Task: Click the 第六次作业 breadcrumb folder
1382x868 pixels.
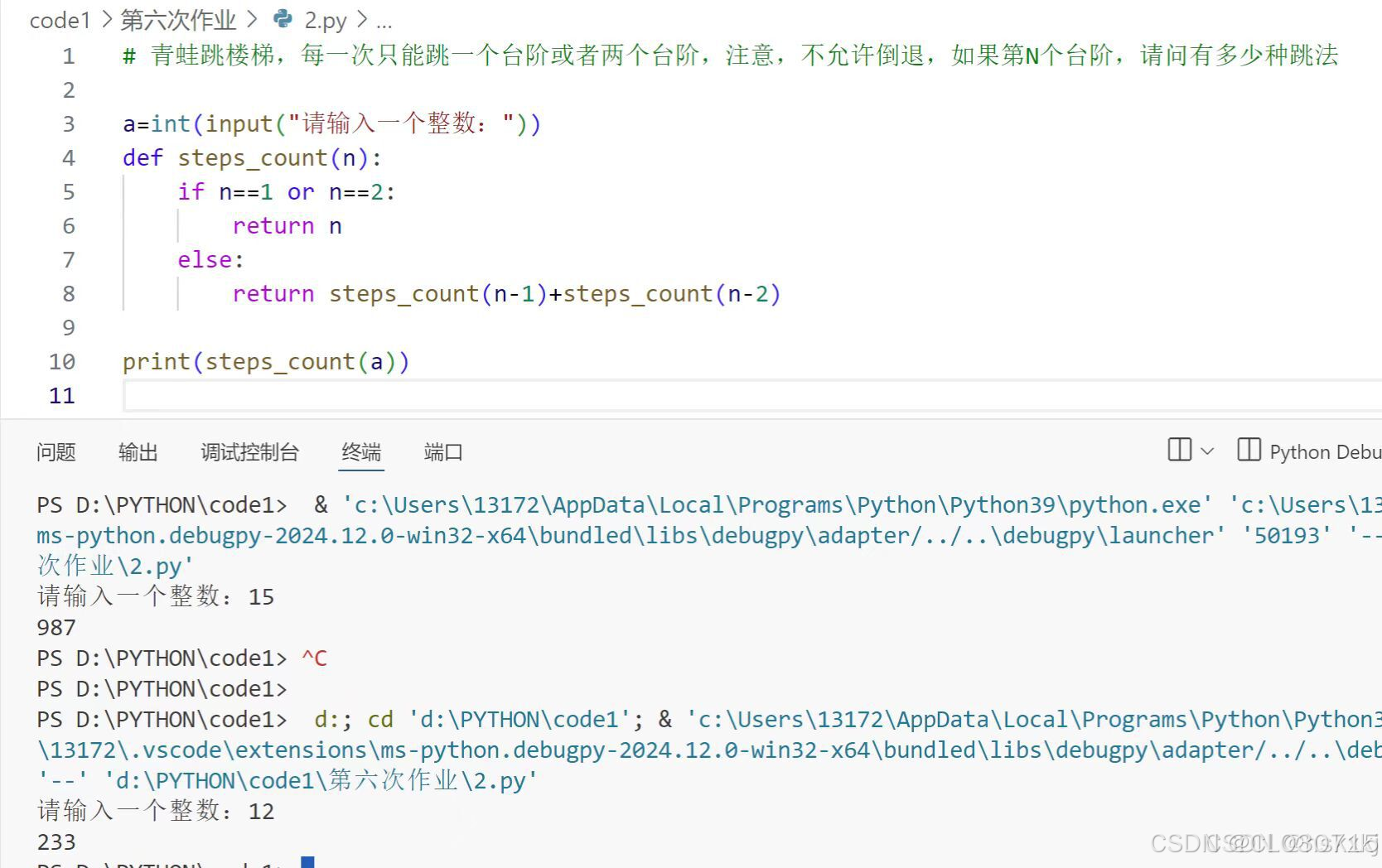Action: tap(178, 19)
